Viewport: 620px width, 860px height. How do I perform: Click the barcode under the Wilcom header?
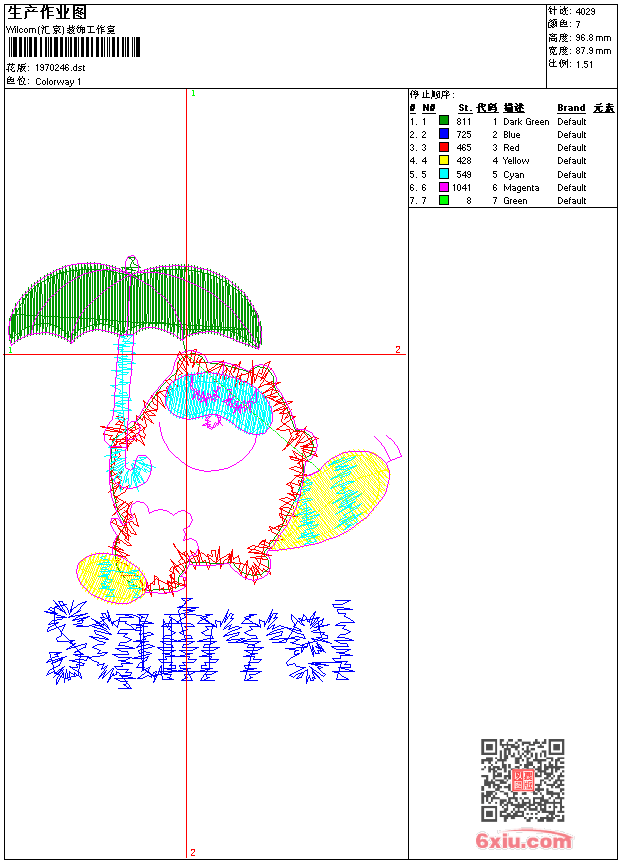point(74,47)
